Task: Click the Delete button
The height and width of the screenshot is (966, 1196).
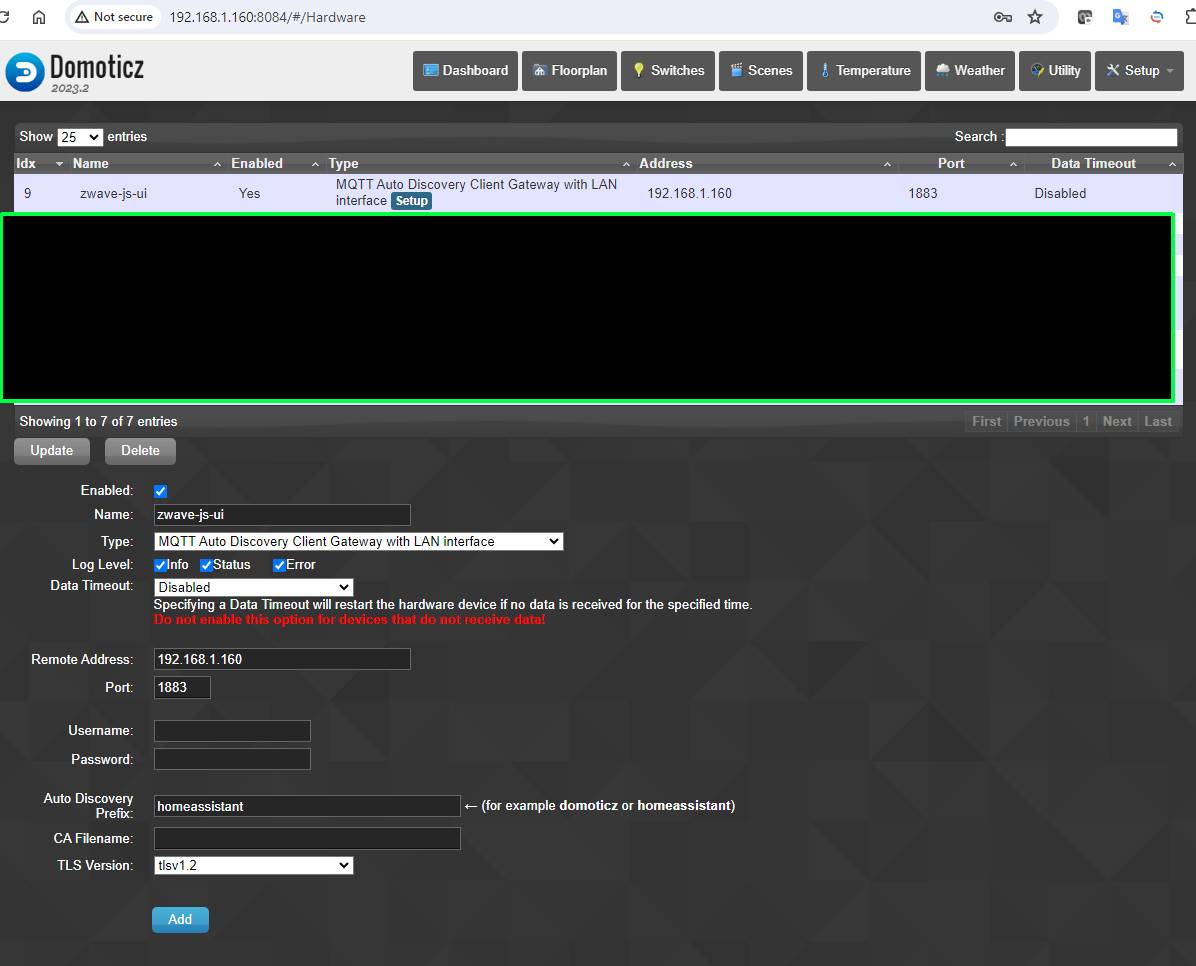Action: (x=140, y=451)
